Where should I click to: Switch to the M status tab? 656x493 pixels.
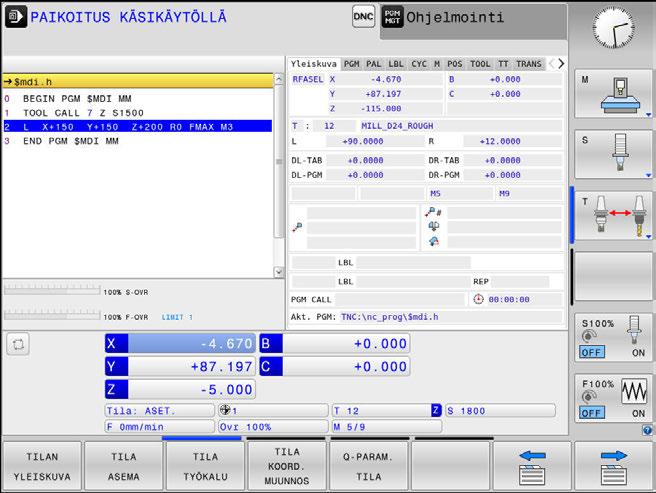437,64
